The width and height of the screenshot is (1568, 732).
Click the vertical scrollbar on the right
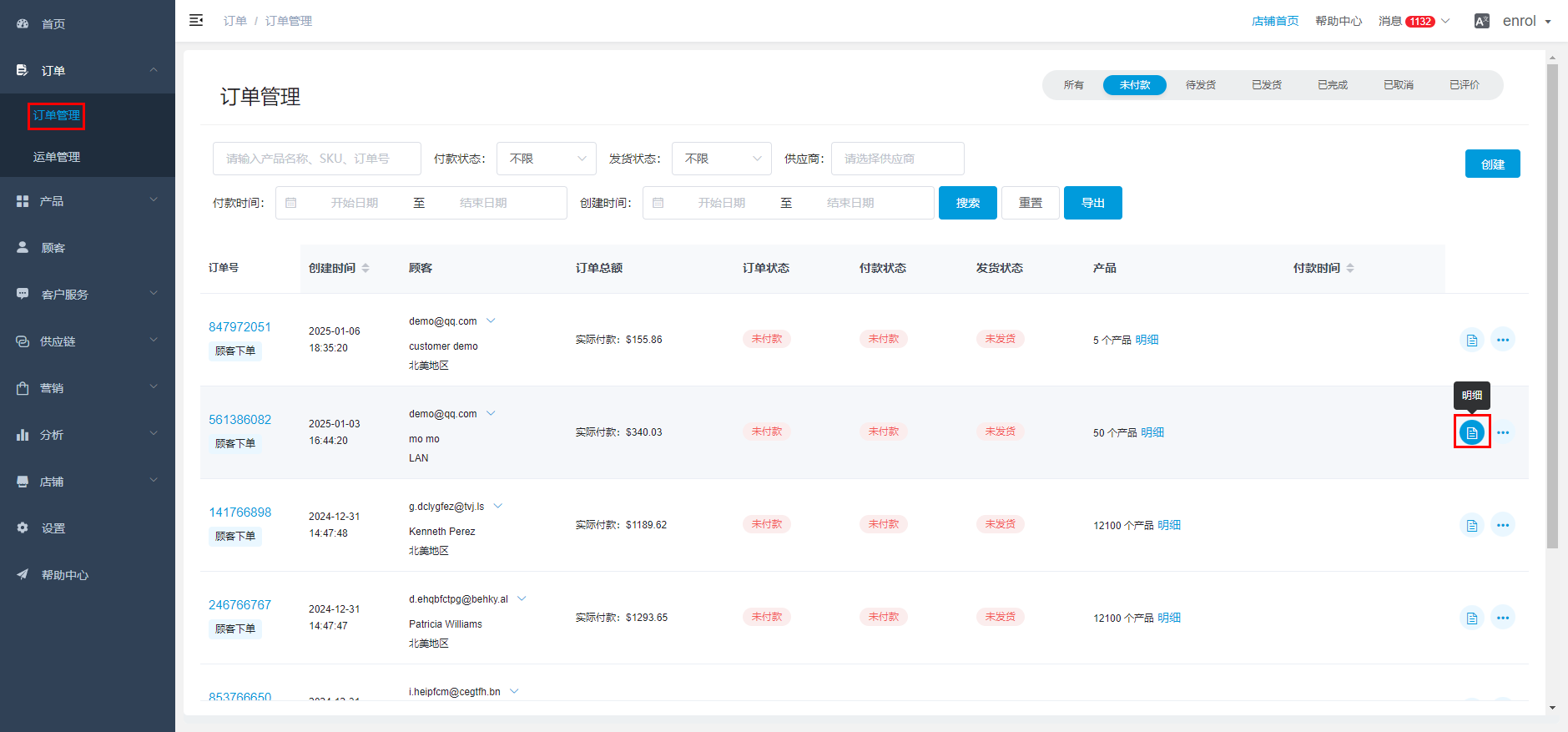[1552, 306]
